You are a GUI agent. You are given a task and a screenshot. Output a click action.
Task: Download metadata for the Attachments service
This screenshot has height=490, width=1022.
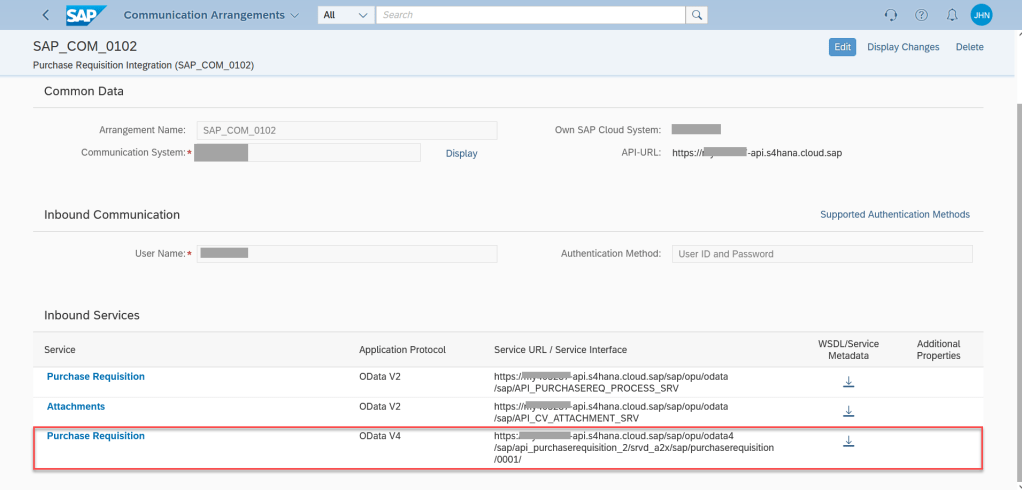point(848,411)
